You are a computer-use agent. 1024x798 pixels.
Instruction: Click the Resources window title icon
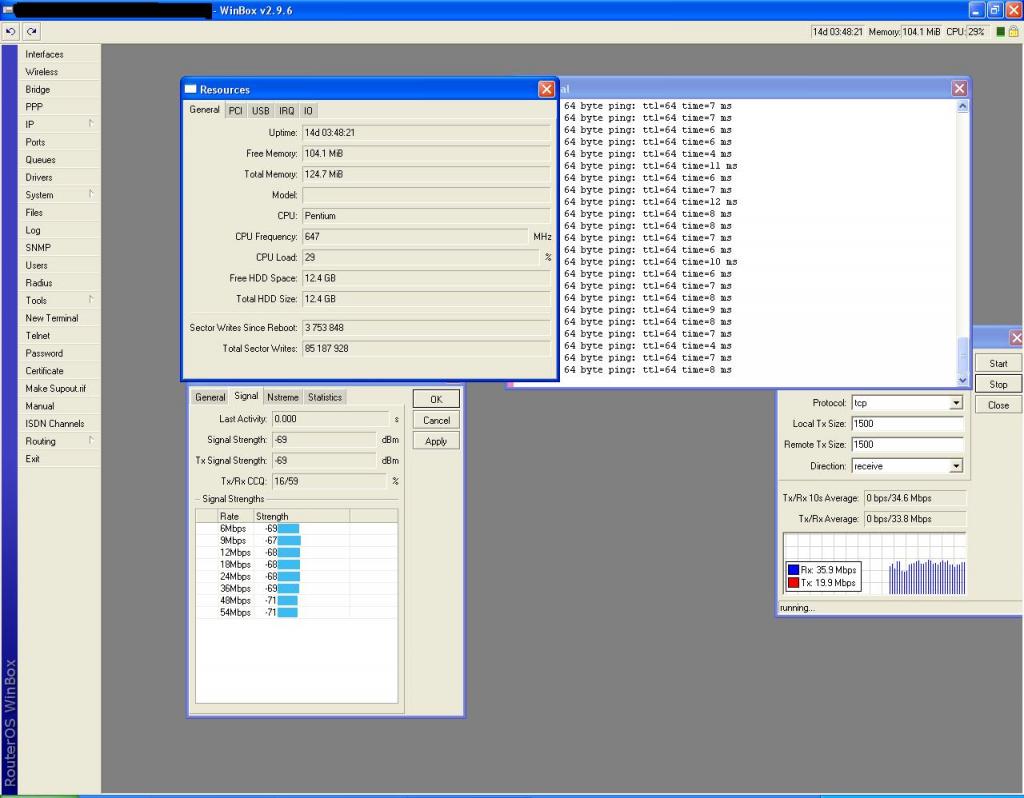[191, 89]
